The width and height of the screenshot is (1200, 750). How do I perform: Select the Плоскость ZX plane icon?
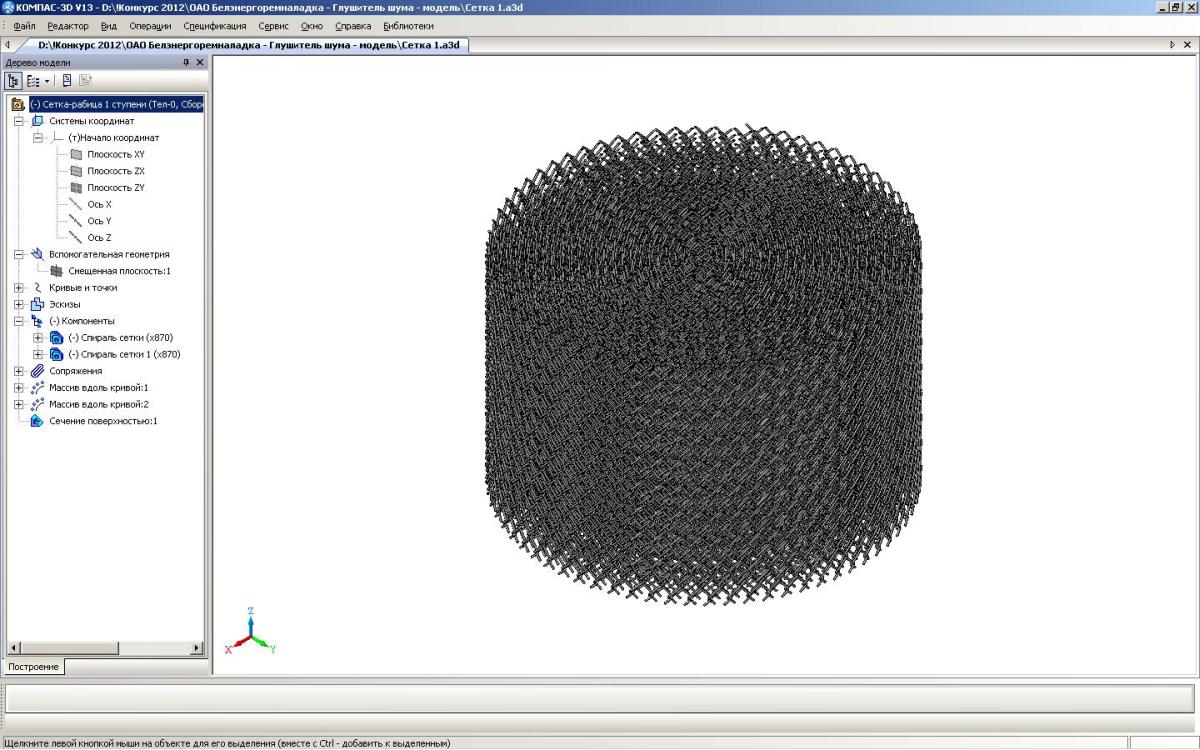pos(76,171)
